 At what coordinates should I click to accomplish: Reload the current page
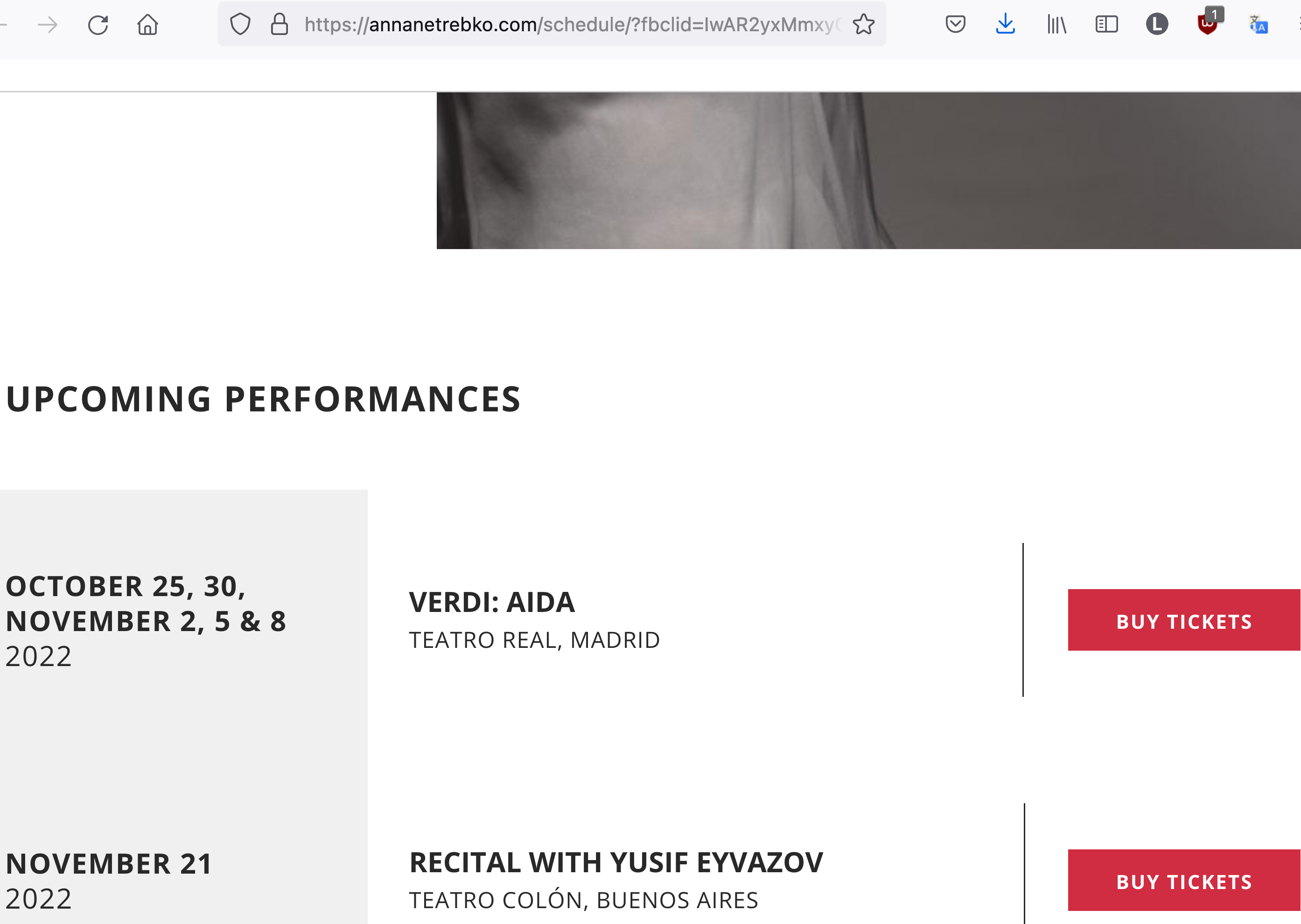(98, 25)
